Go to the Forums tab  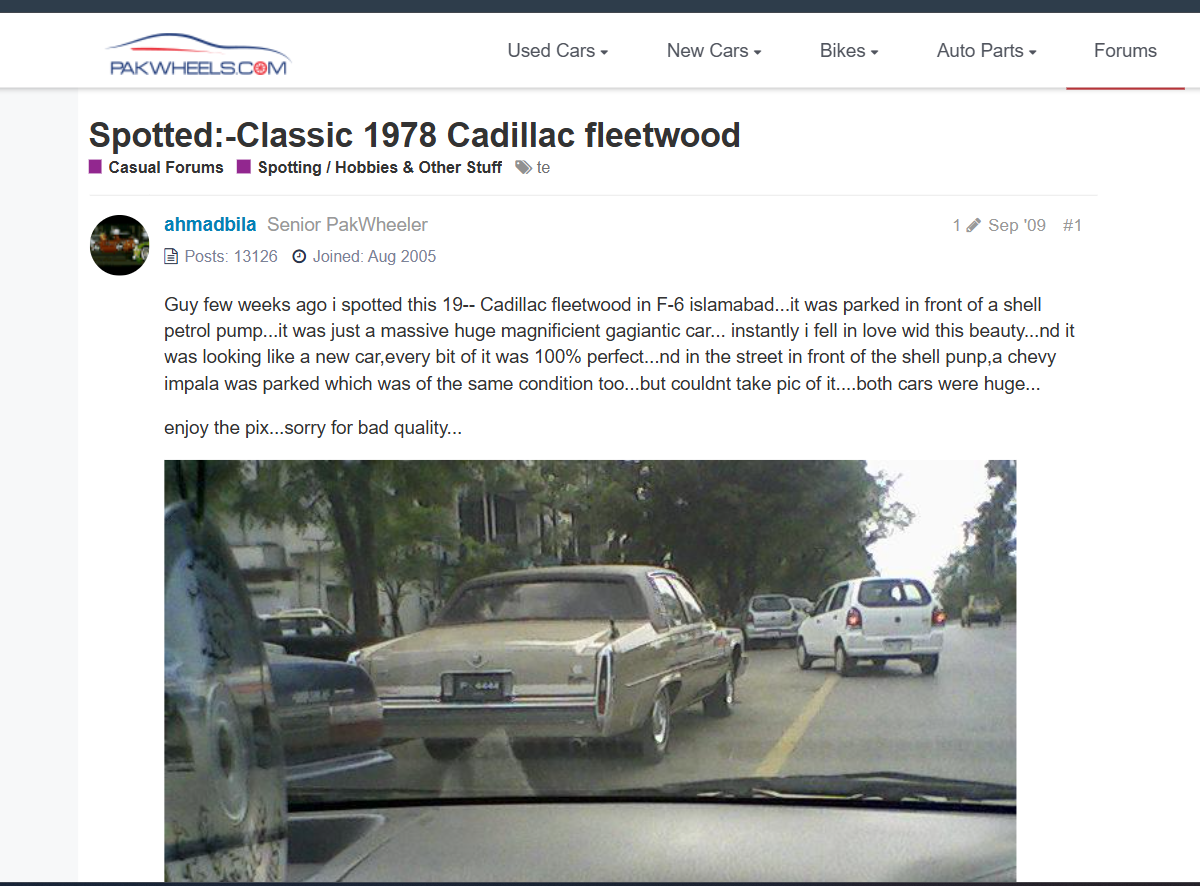pyautogui.click(x=1125, y=51)
